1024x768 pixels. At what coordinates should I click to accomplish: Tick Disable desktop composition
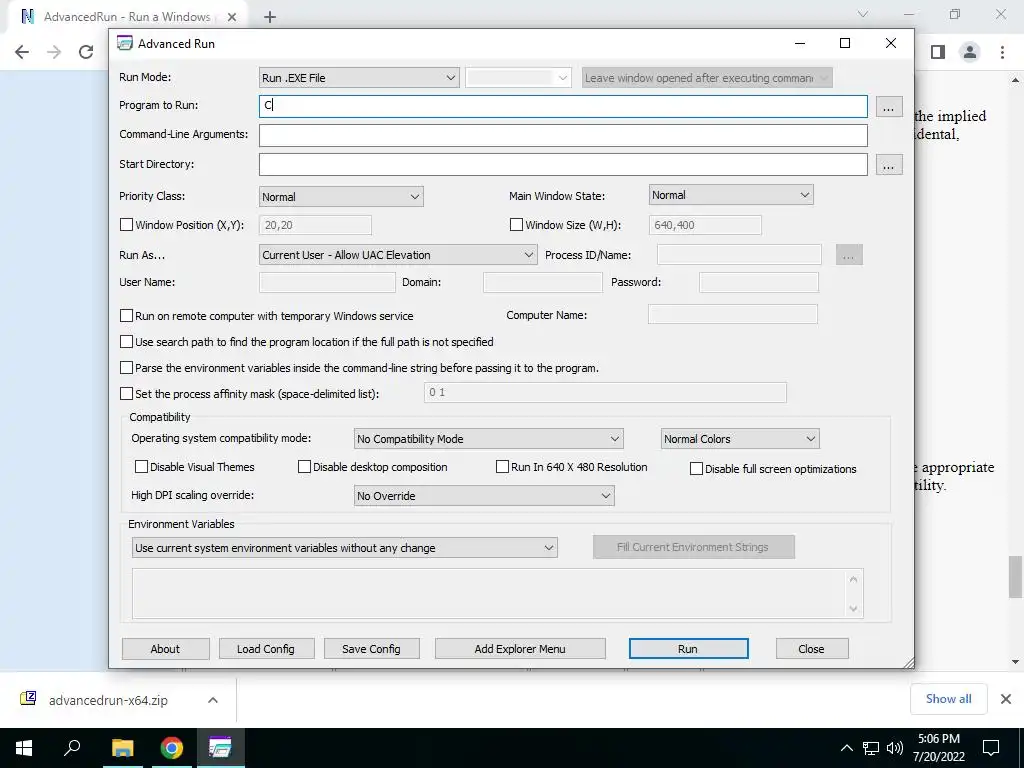pos(304,466)
